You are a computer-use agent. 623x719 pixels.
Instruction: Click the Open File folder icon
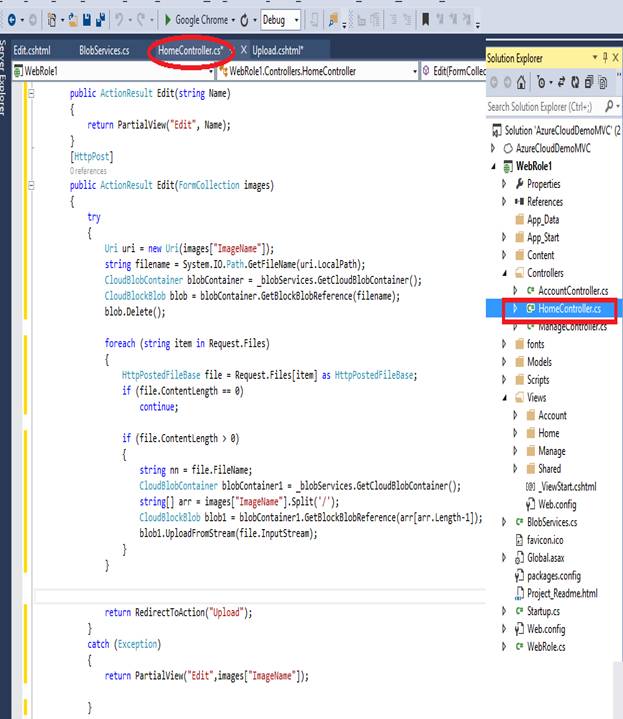pyautogui.click(x=72, y=20)
